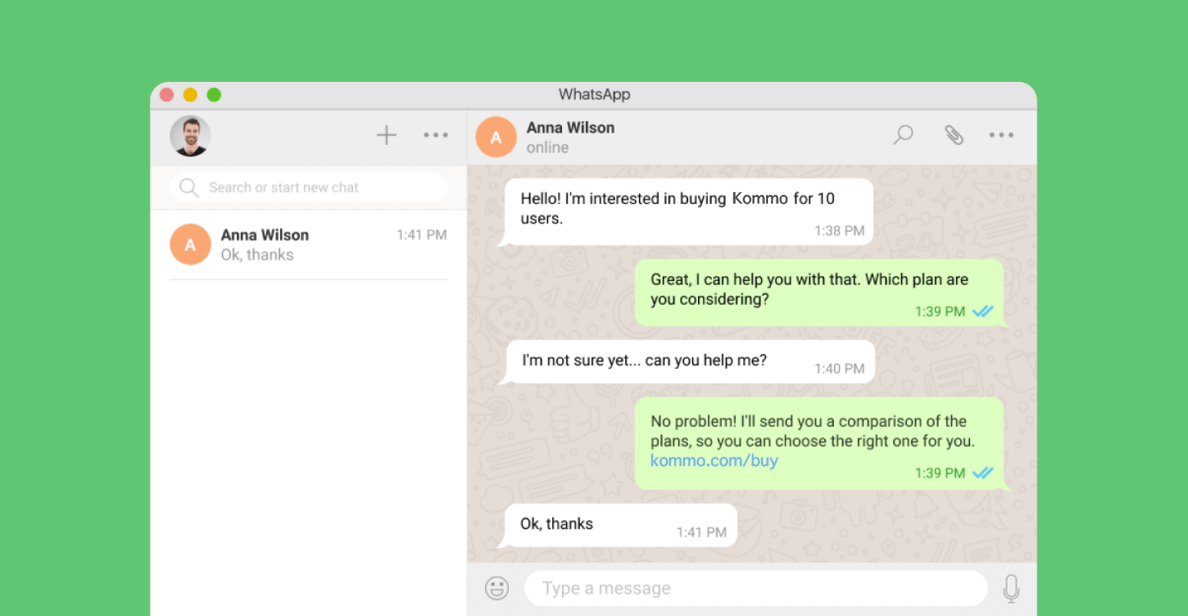Click 'online' status under Anna Wilson
The width and height of the screenshot is (1188, 616).
coord(547,148)
